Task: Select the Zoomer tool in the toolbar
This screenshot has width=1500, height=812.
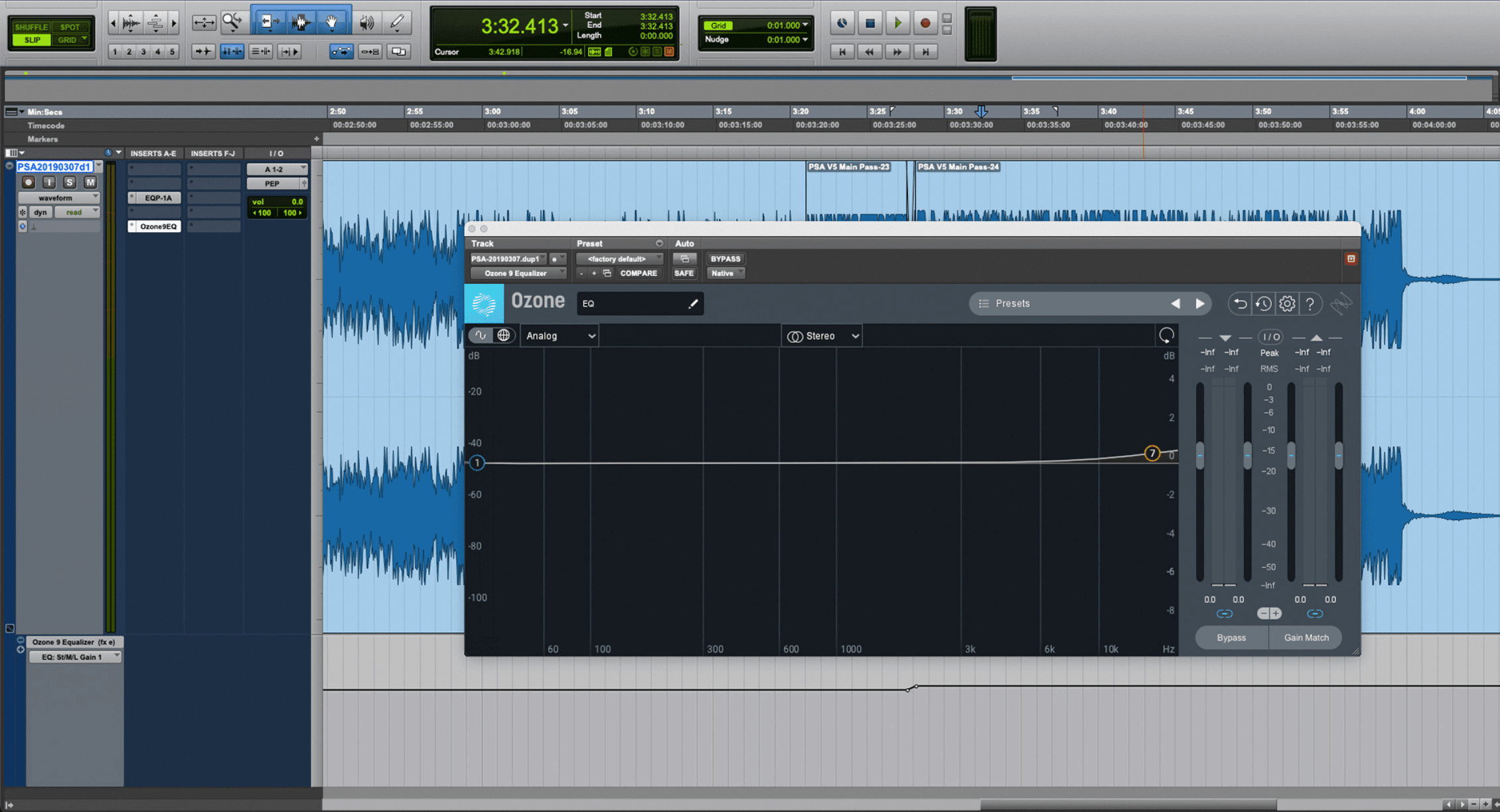Action: tap(232, 23)
